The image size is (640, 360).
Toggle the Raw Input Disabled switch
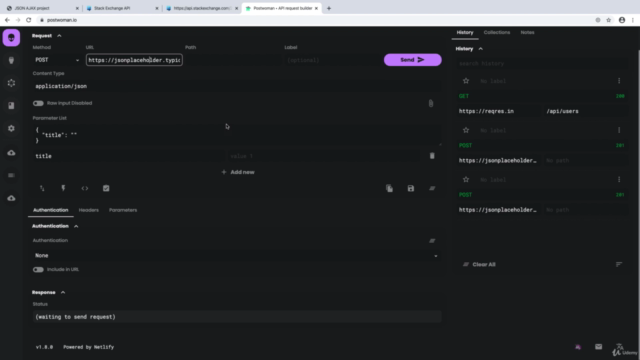point(38,103)
